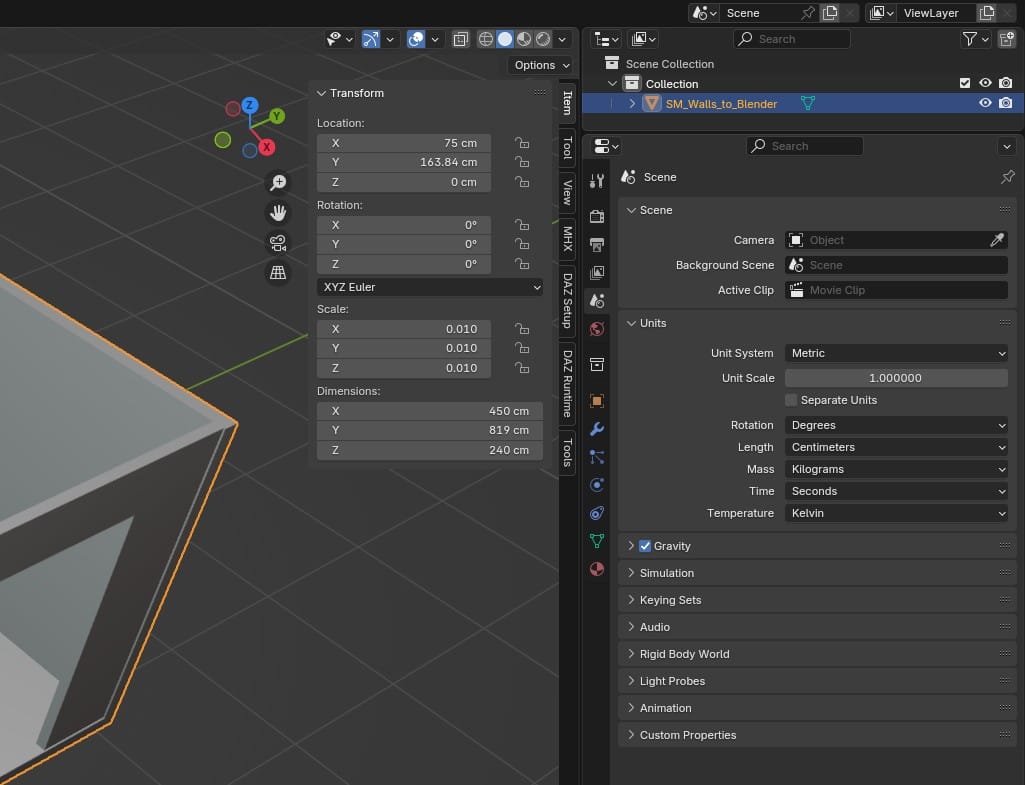The height and width of the screenshot is (785, 1025).
Task: Switch to the Tool sidebar tab
Action: [x=567, y=147]
